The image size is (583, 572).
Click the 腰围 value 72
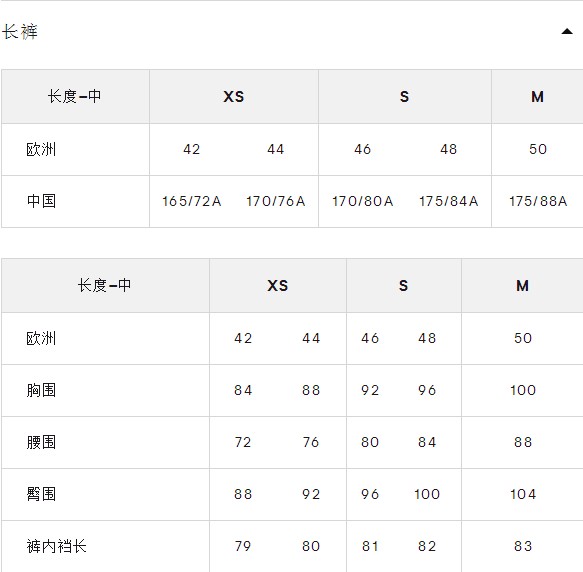click(243, 442)
